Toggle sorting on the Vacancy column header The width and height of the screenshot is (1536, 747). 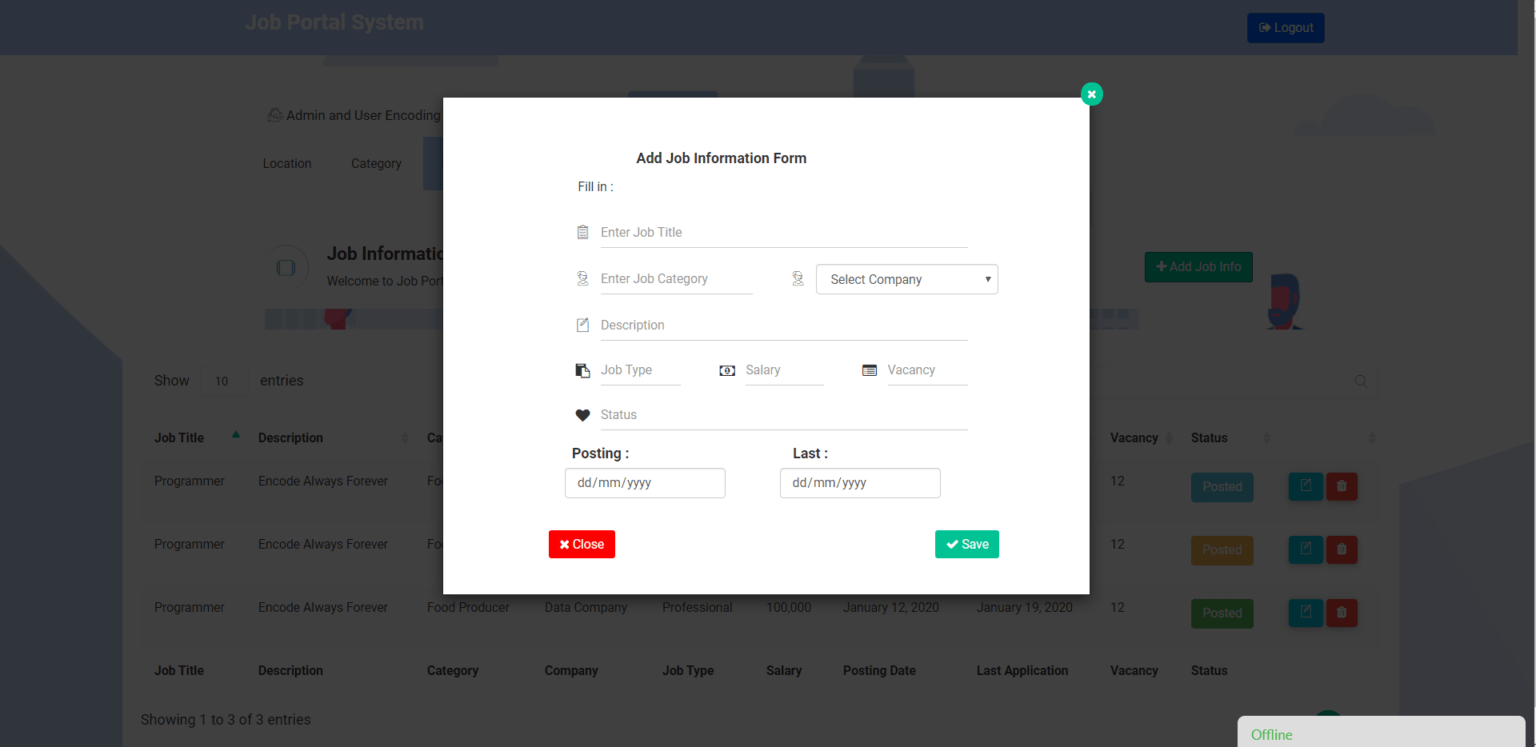1135,437
